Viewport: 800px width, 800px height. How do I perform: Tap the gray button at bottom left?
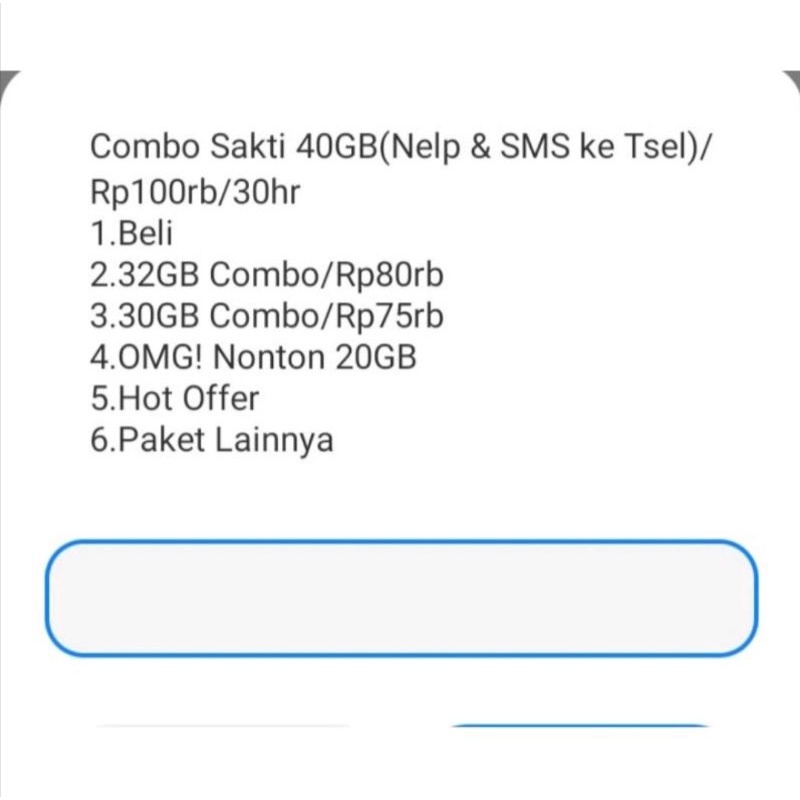tap(222, 728)
